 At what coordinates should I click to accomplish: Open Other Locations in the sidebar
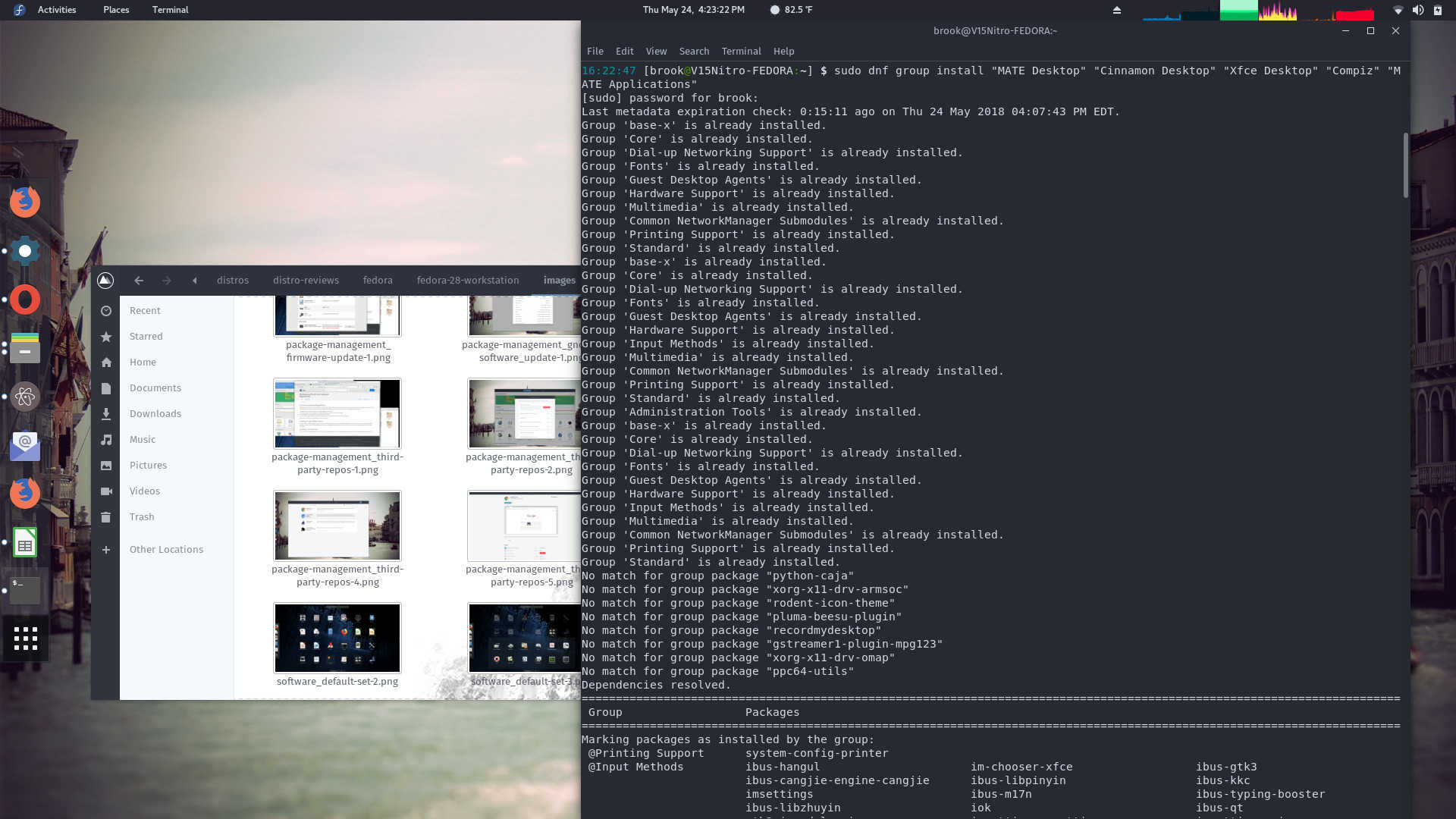(166, 550)
